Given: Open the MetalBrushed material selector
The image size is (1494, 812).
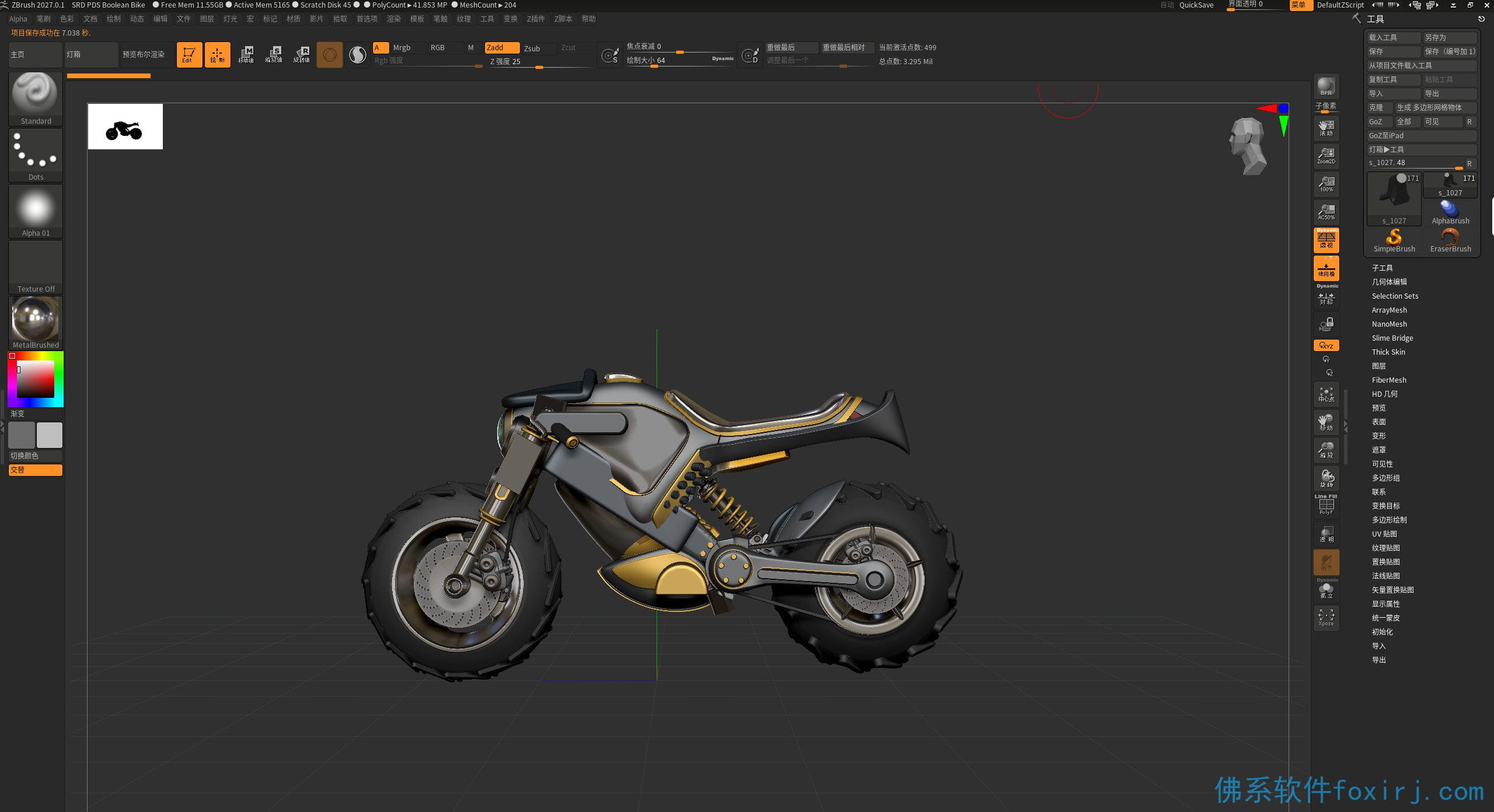Looking at the screenshot, I should [36, 322].
